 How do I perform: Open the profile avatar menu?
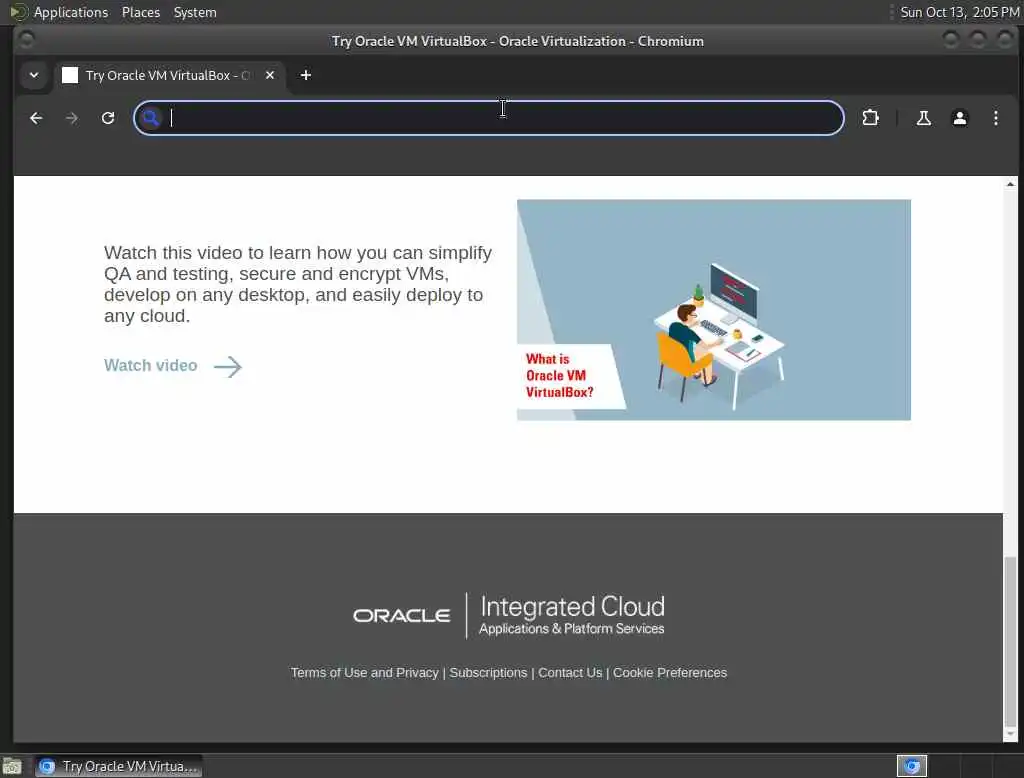959,118
